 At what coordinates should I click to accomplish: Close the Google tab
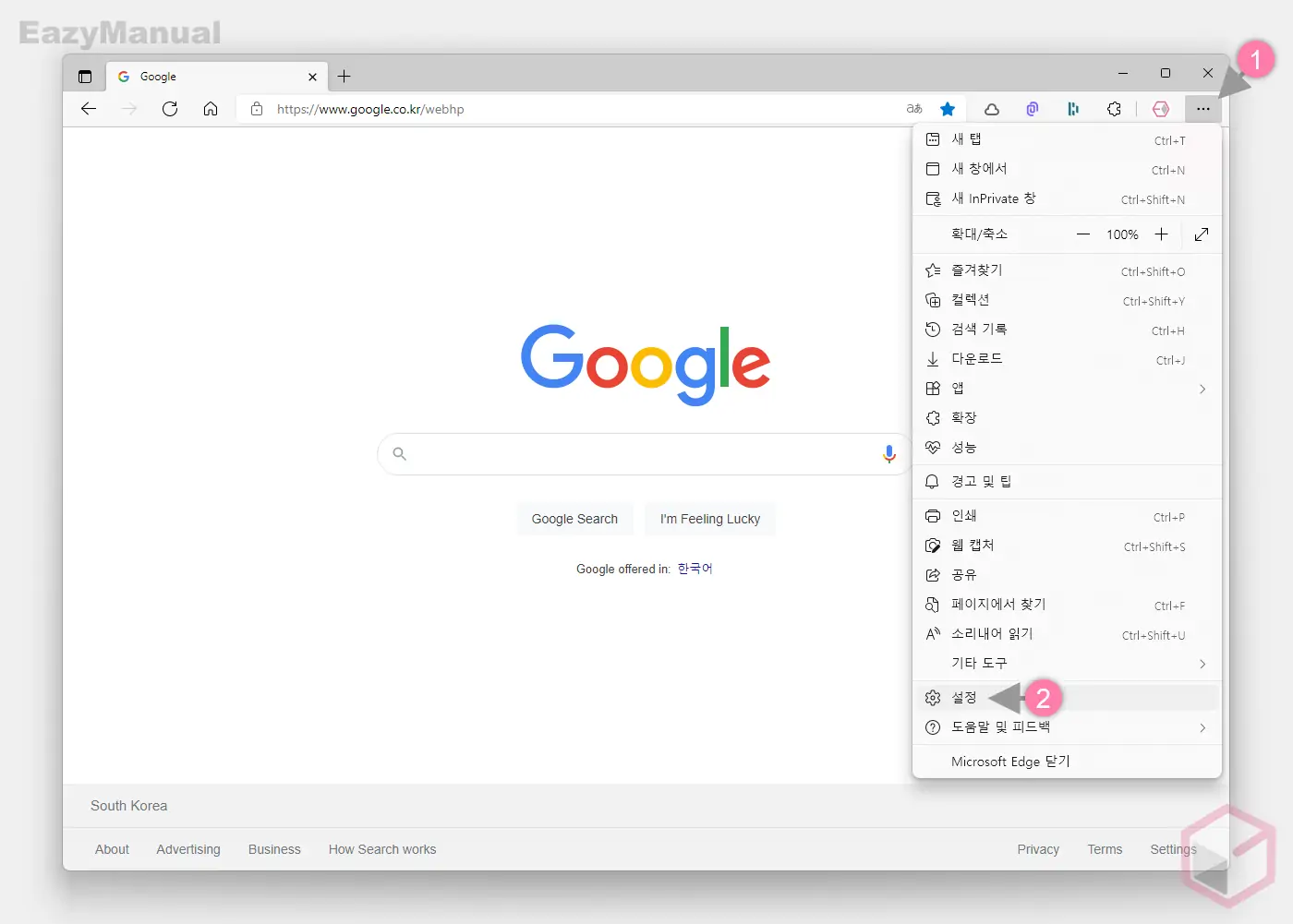click(x=312, y=77)
